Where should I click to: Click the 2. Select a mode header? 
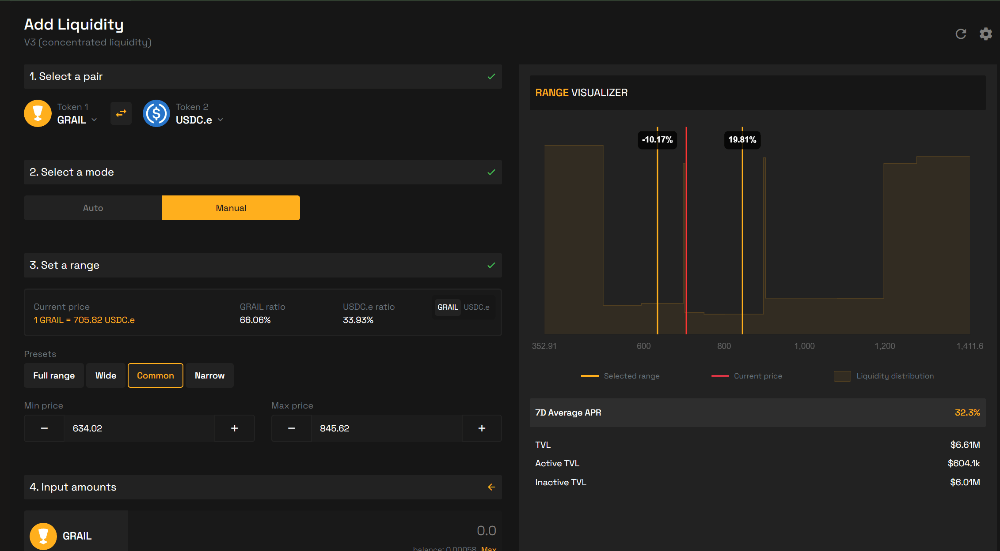tap(263, 172)
